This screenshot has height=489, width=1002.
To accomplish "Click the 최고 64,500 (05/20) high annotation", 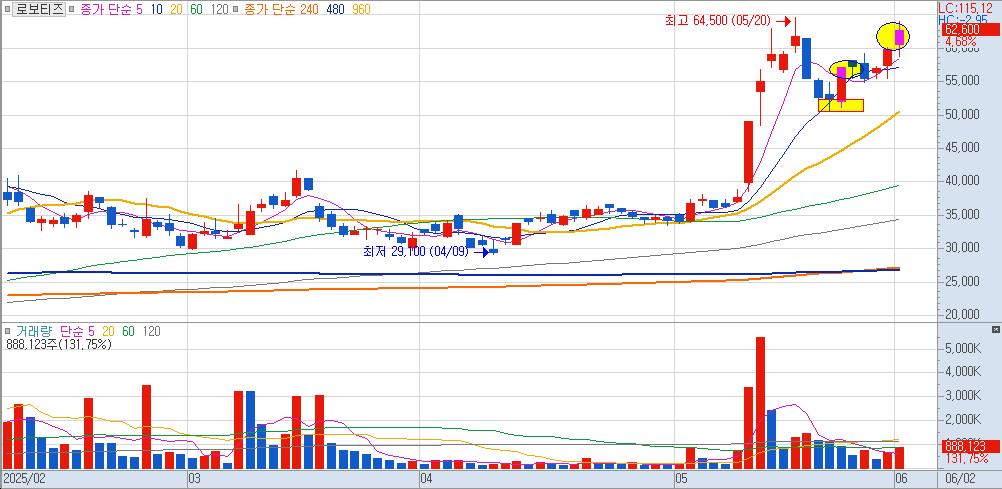I will click(x=718, y=21).
